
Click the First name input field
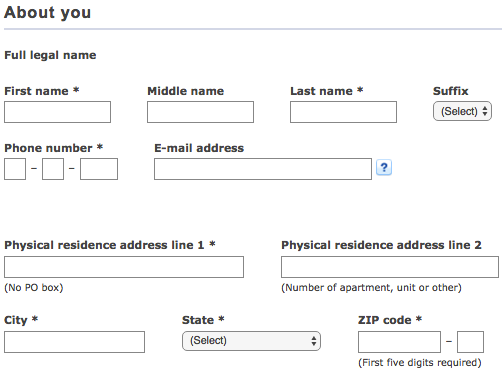(x=57, y=112)
